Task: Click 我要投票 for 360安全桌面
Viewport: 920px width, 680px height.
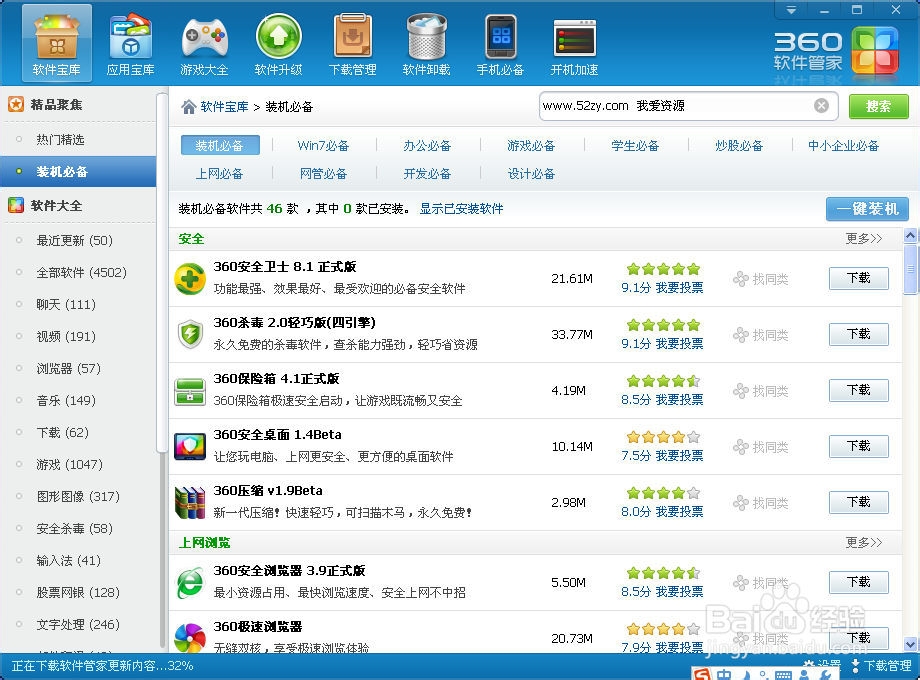Action: [x=679, y=455]
